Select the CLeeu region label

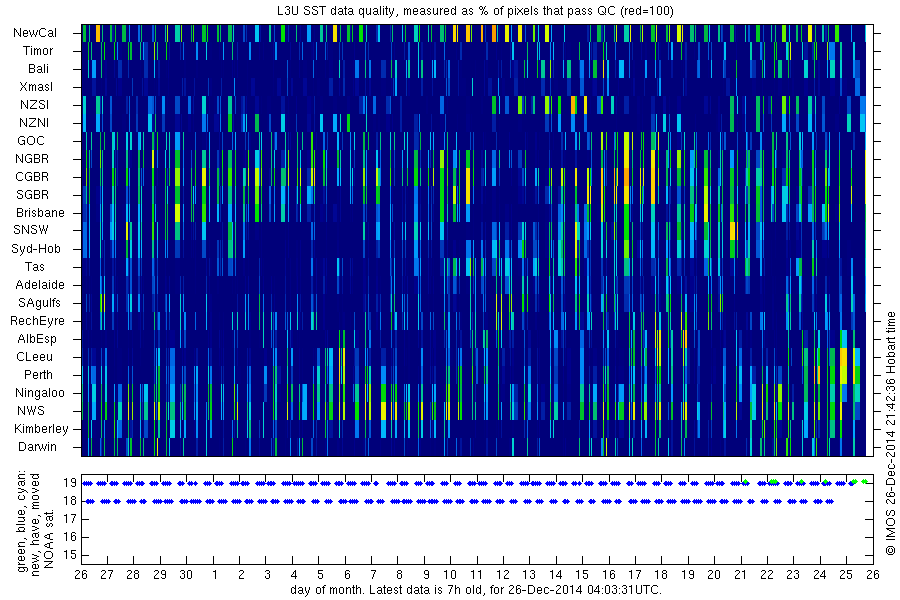point(34,357)
